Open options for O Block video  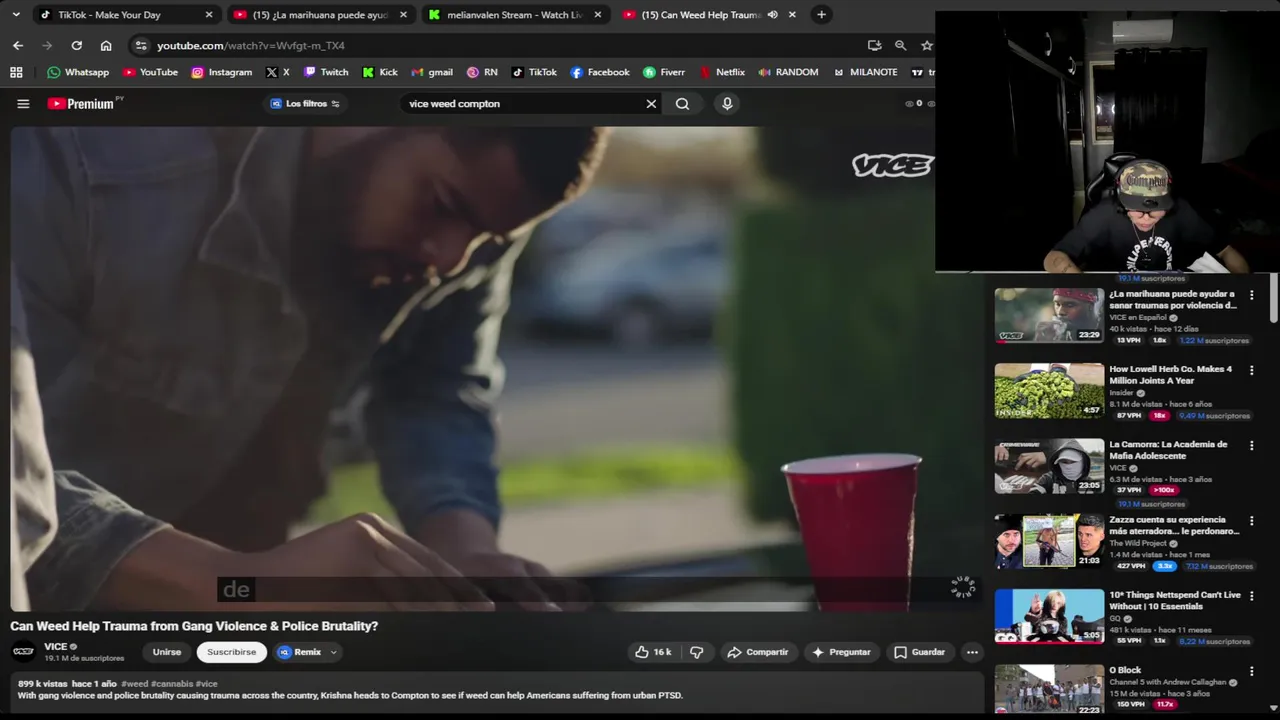click(1251, 672)
